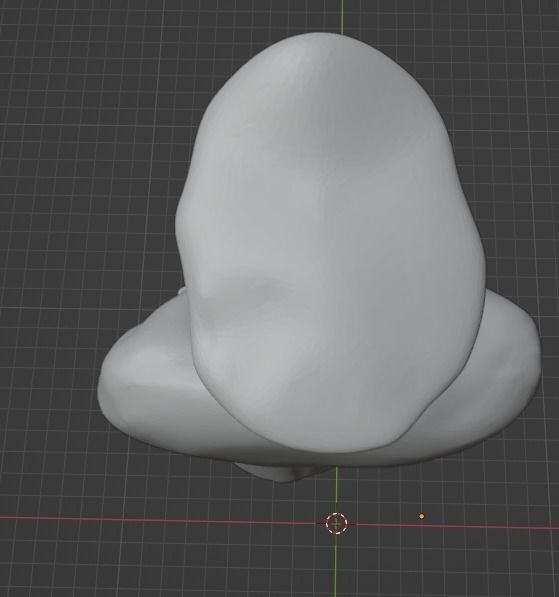Image resolution: width=559 pixels, height=597 pixels.
Task: Click the orange object origin dot
Action: (x=422, y=516)
